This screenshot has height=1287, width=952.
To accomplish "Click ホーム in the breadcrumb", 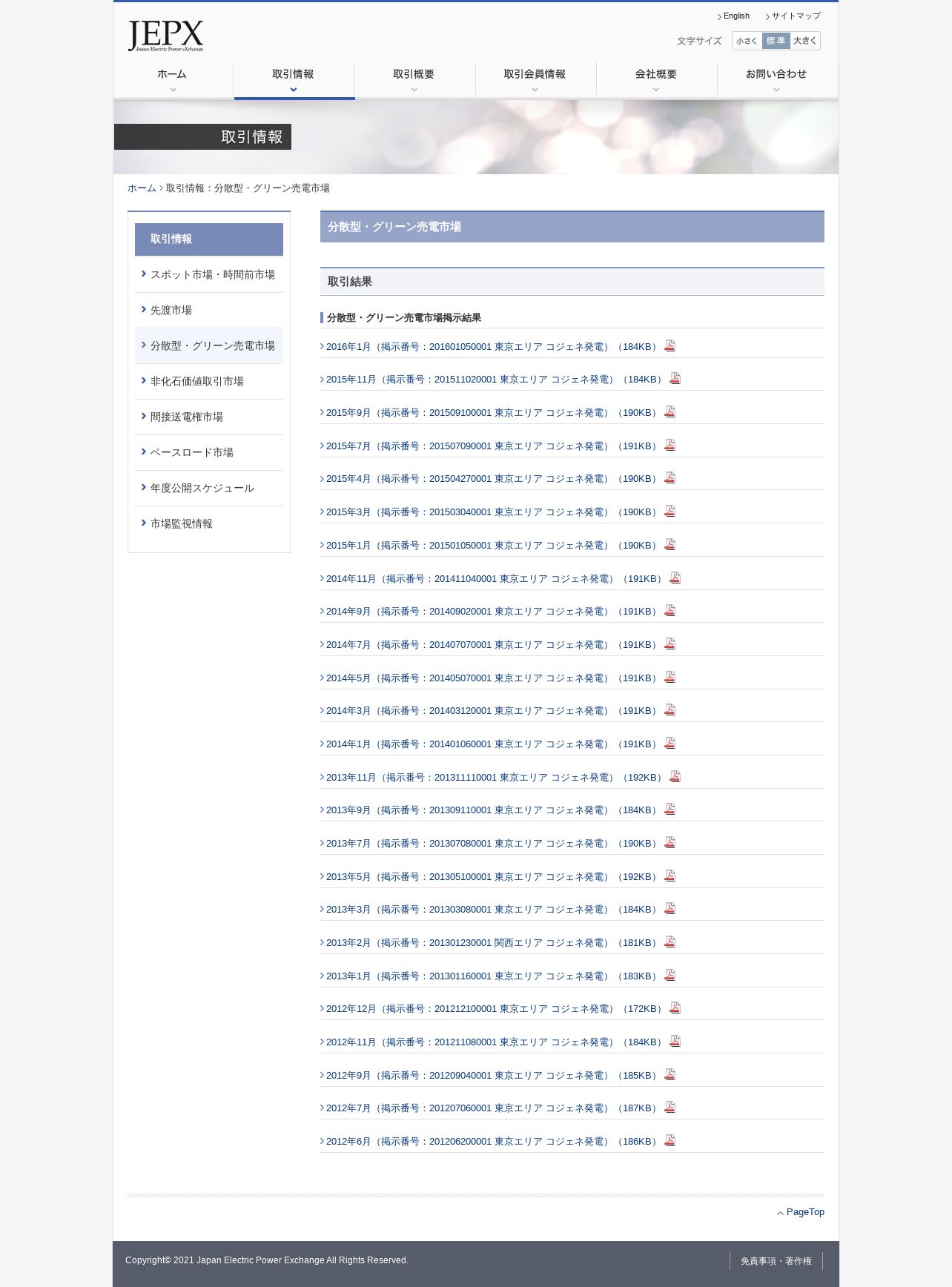I will tap(142, 188).
